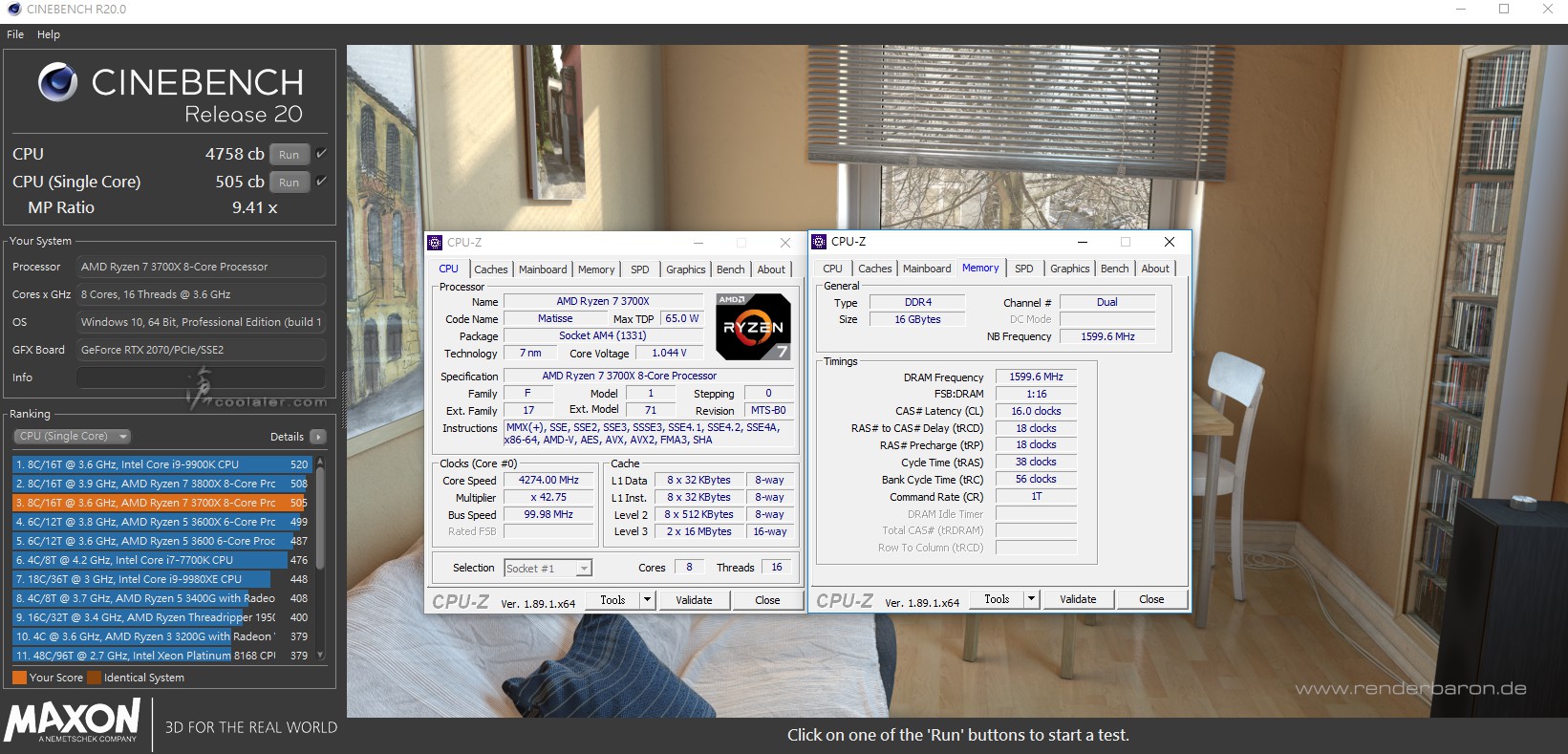Click Tools button in left CPU-Z window
Image resolution: width=1568 pixels, height=754 pixels.
(612, 600)
